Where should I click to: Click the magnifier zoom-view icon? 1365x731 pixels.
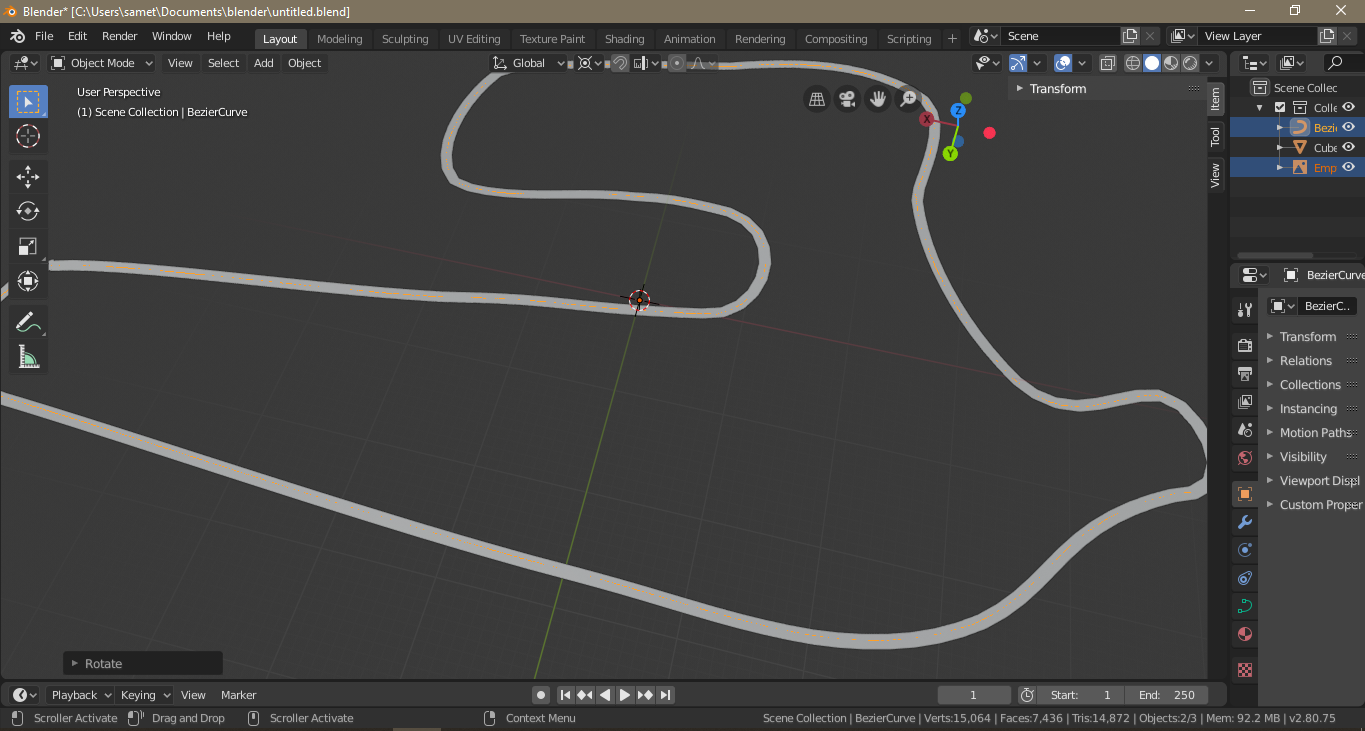[908, 99]
